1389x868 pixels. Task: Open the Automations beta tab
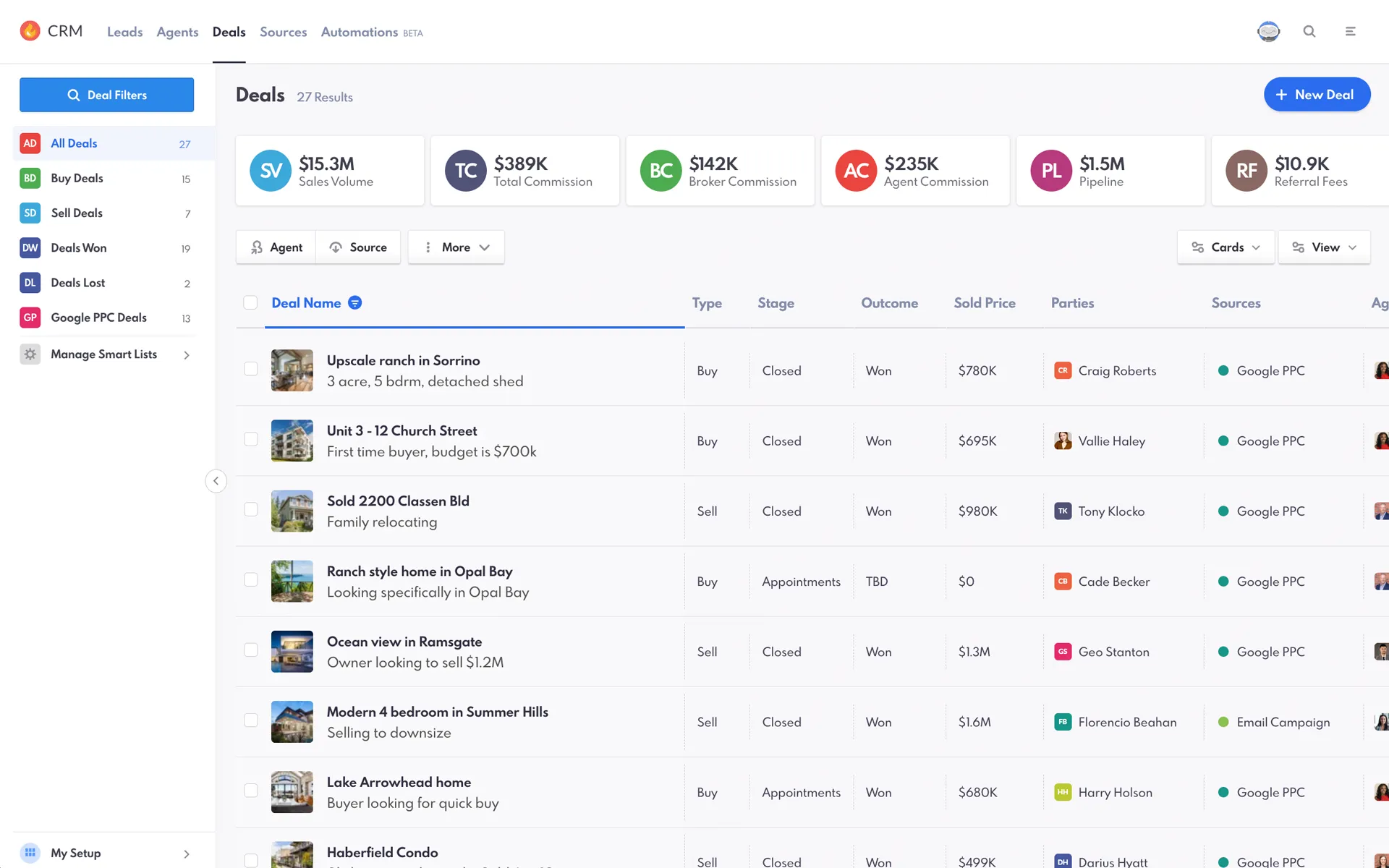coord(372,32)
